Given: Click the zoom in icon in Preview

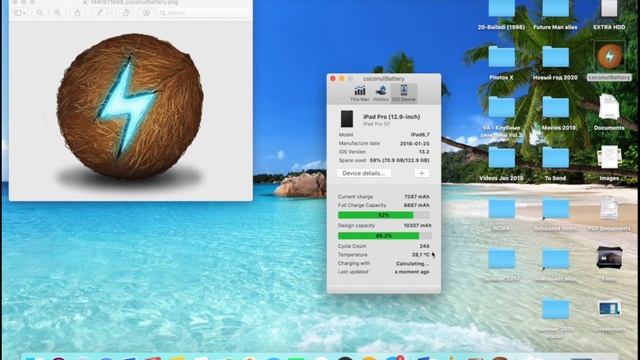Looking at the screenshot, I should coord(57,13).
